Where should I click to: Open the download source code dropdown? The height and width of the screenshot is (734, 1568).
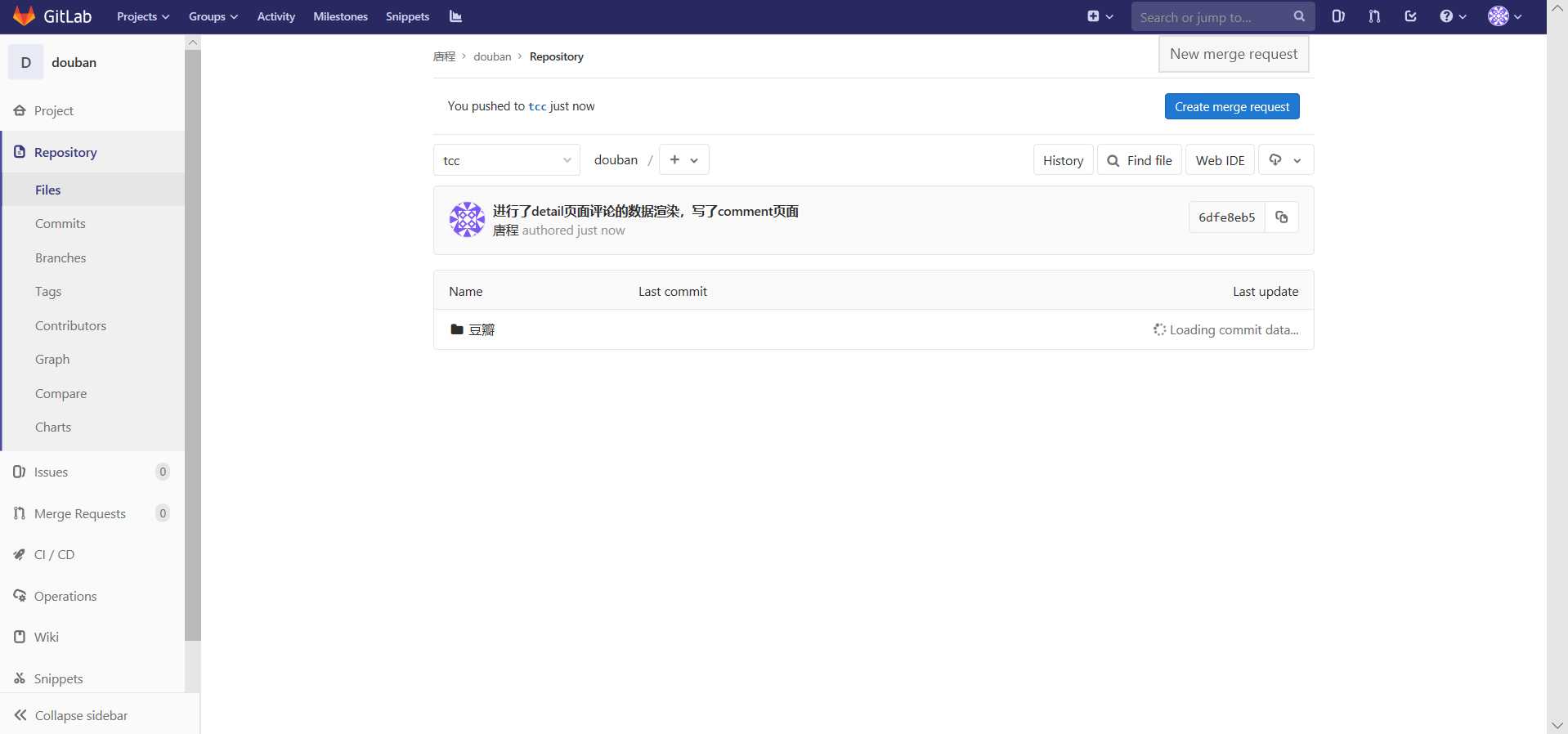tap(1286, 160)
